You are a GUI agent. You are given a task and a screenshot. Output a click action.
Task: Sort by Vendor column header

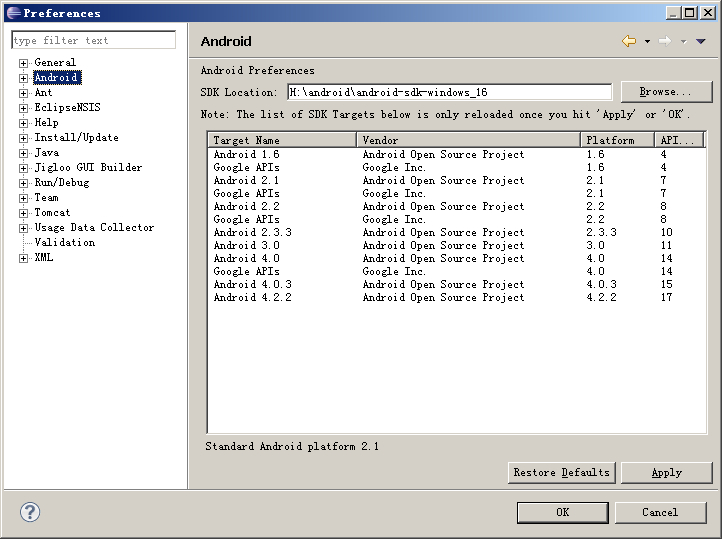(x=468, y=140)
